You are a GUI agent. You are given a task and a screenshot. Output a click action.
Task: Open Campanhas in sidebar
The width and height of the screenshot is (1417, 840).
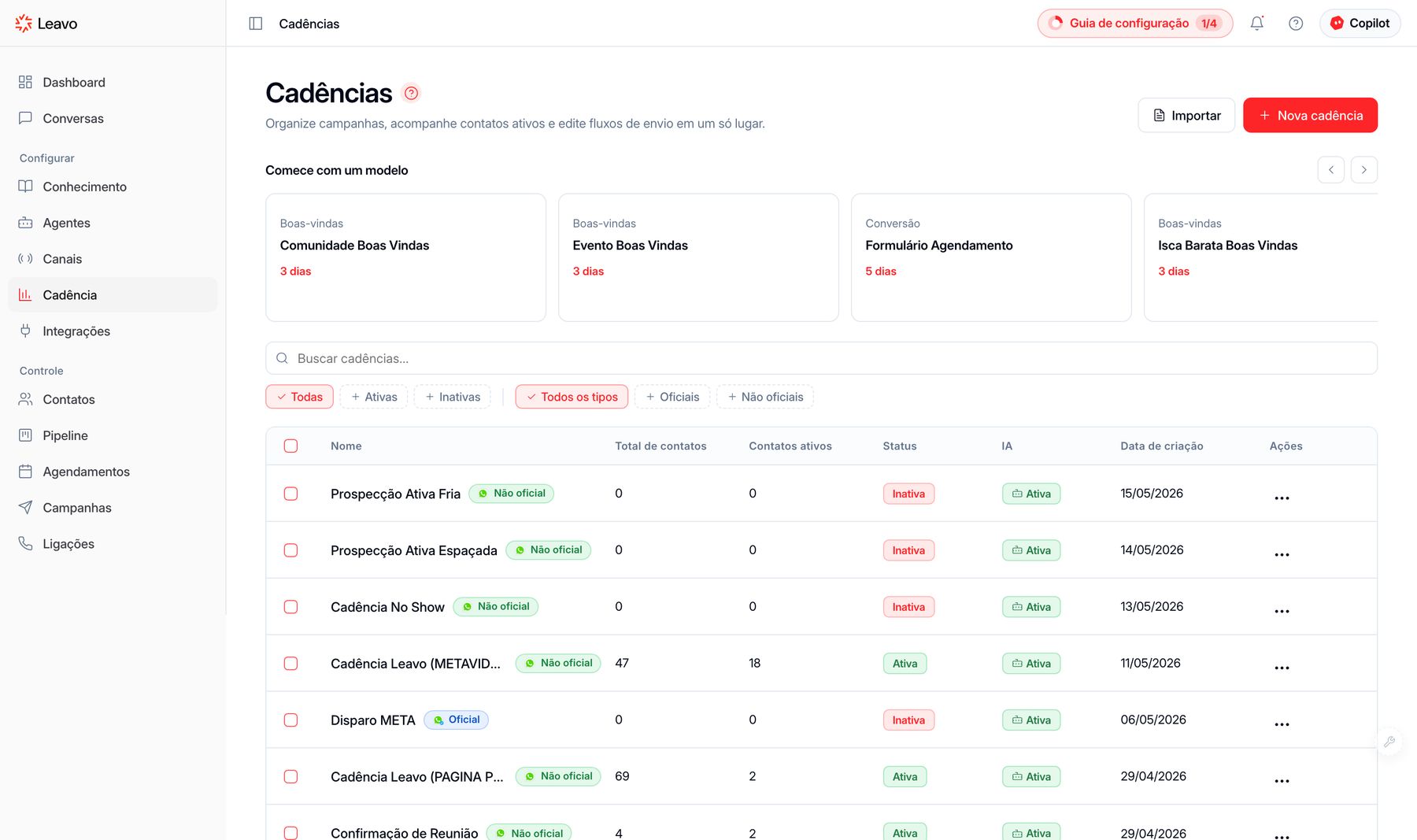(113, 508)
